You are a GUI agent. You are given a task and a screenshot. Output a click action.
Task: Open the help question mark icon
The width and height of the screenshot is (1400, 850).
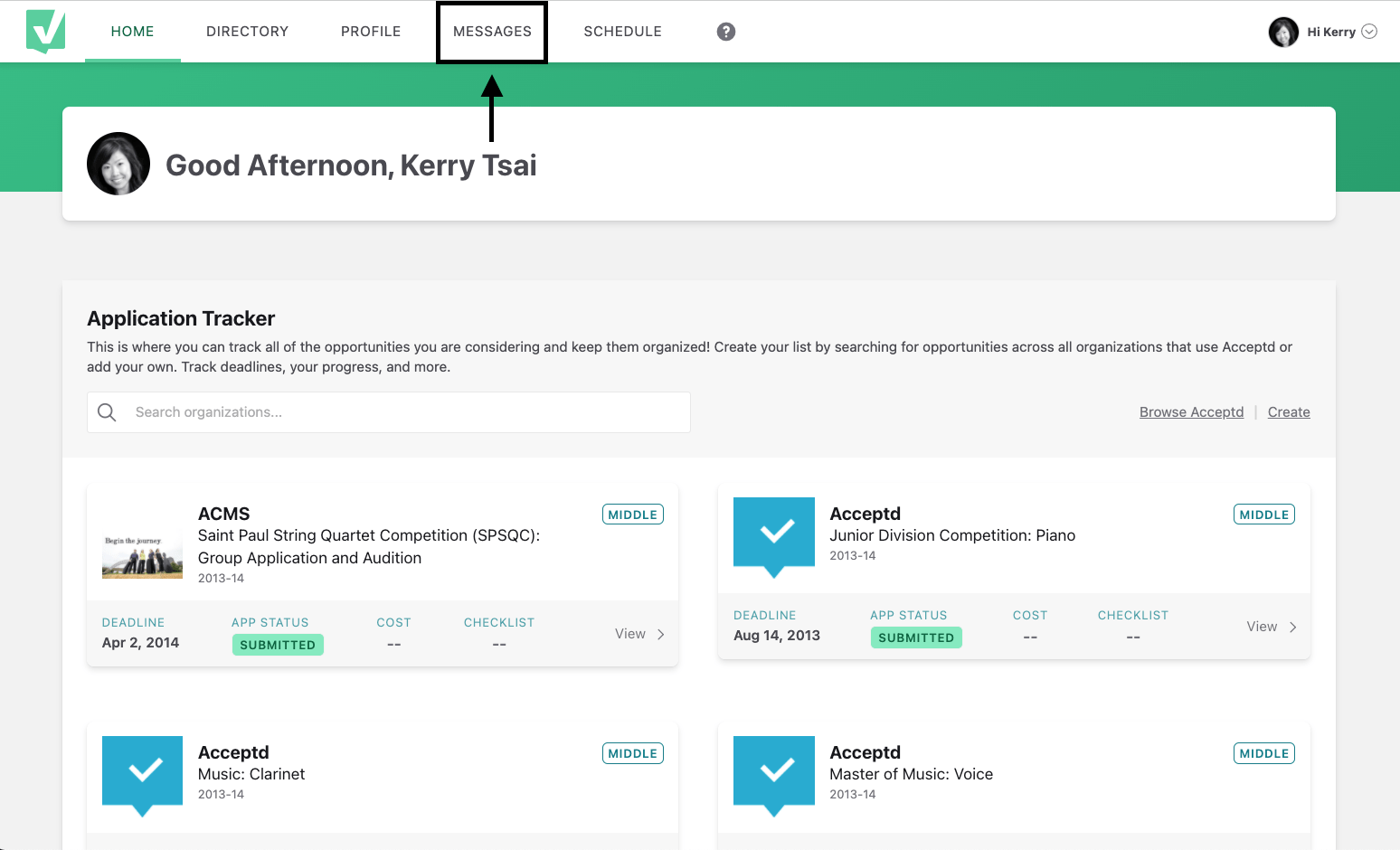726,32
